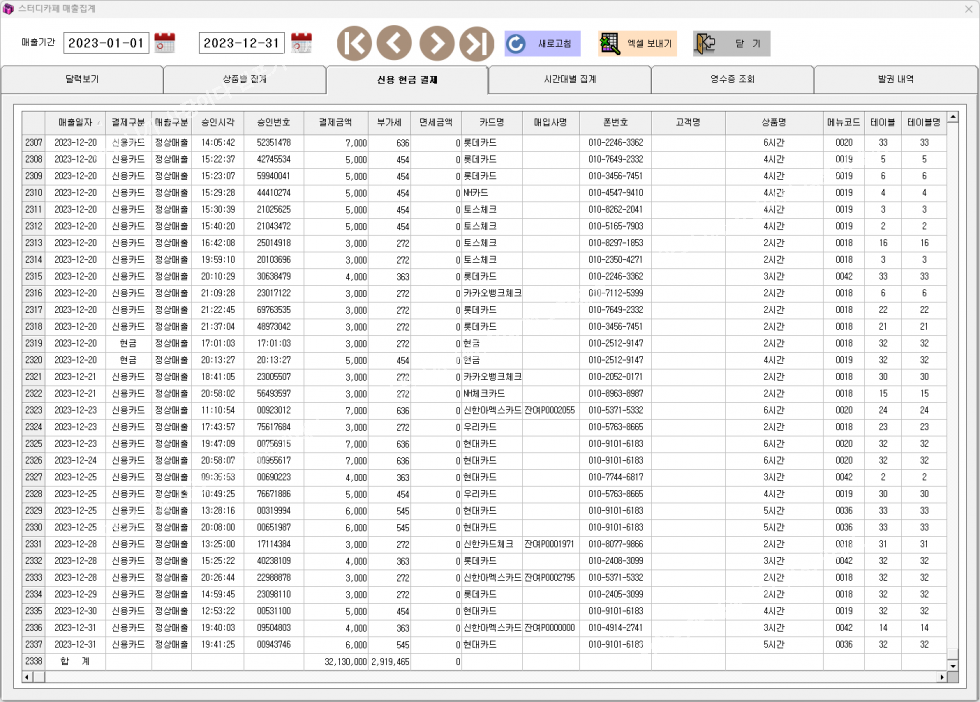
Task: Click the 승인번호 column header
Action: tap(274, 123)
